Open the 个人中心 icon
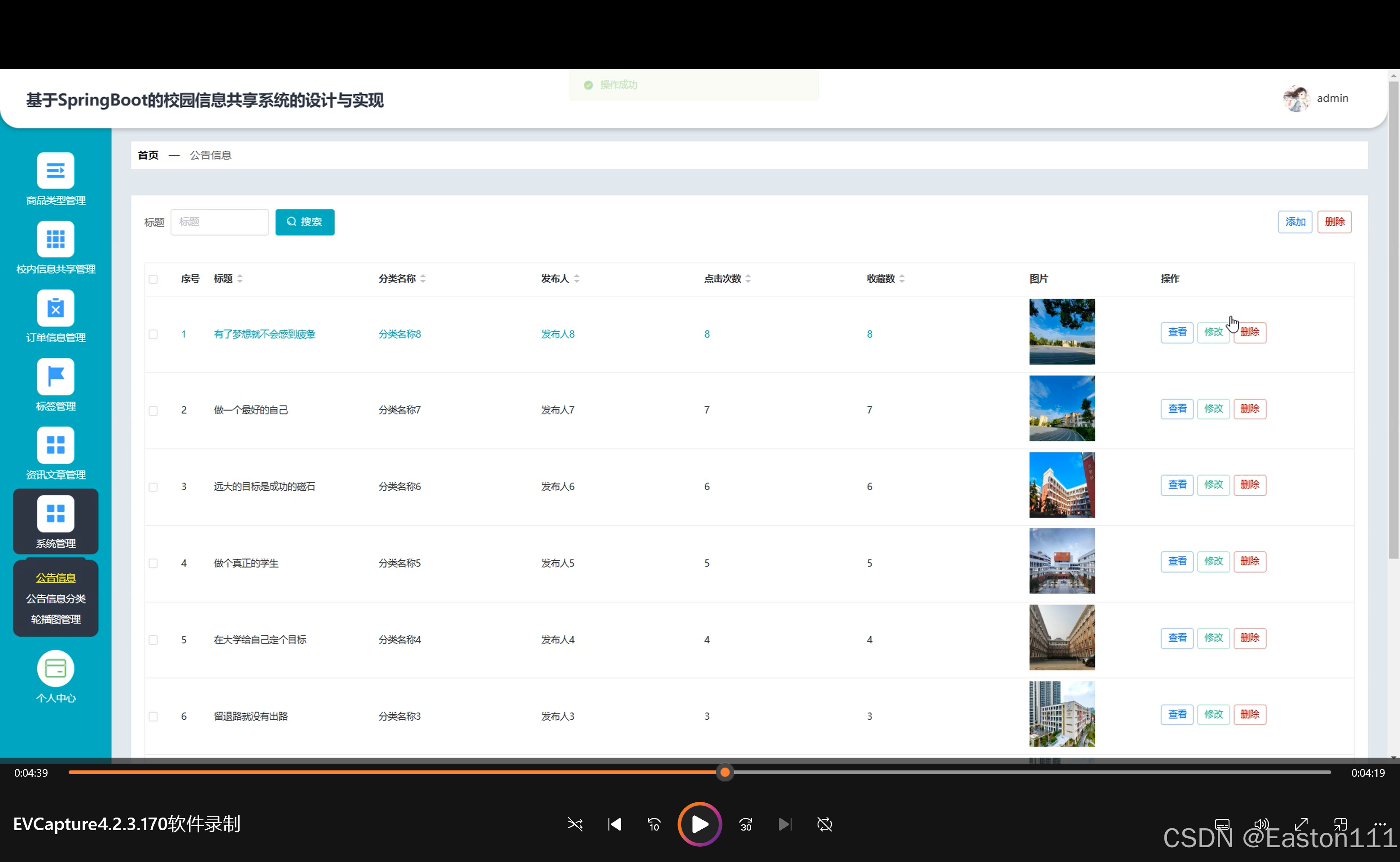Screen dimensions: 1400x862 click(55, 668)
